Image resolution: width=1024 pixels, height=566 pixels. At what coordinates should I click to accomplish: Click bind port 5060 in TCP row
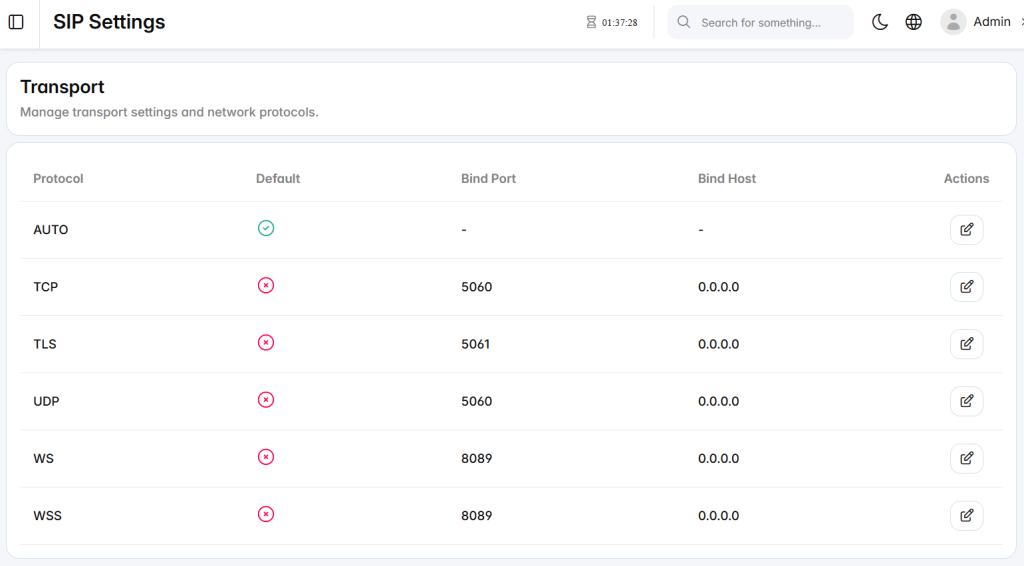(x=477, y=287)
